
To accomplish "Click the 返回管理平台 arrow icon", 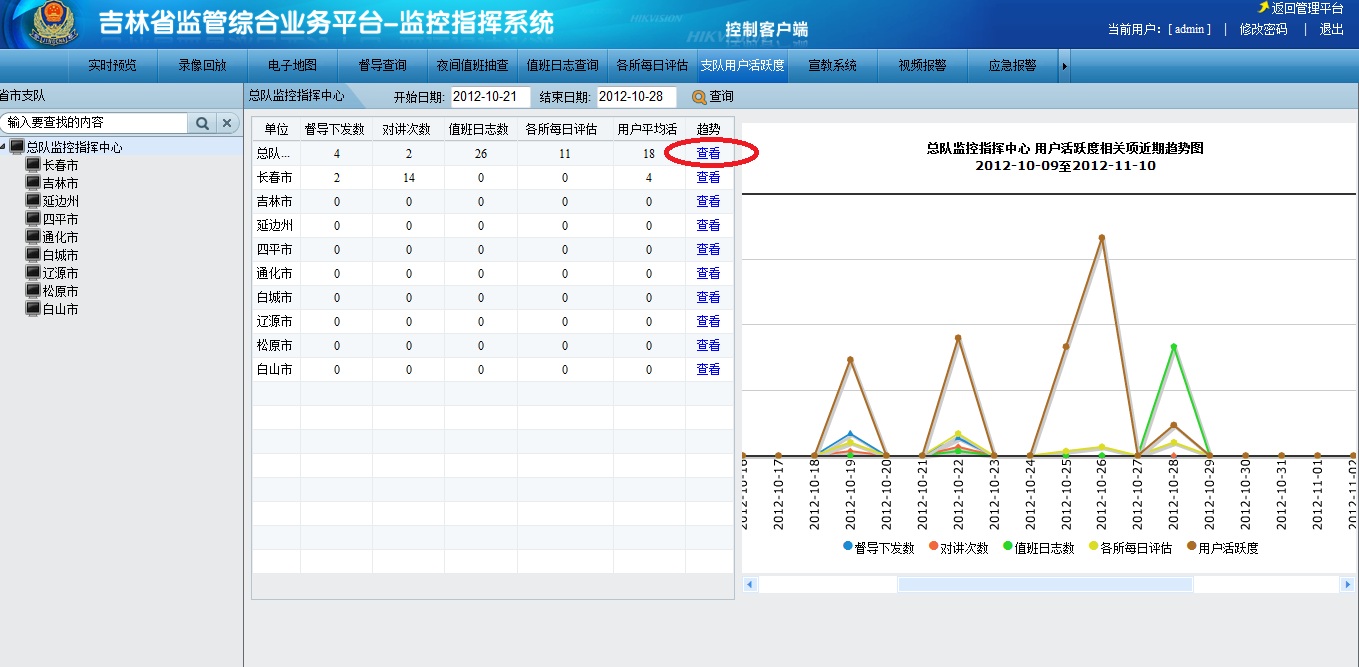I will [1263, 8].
